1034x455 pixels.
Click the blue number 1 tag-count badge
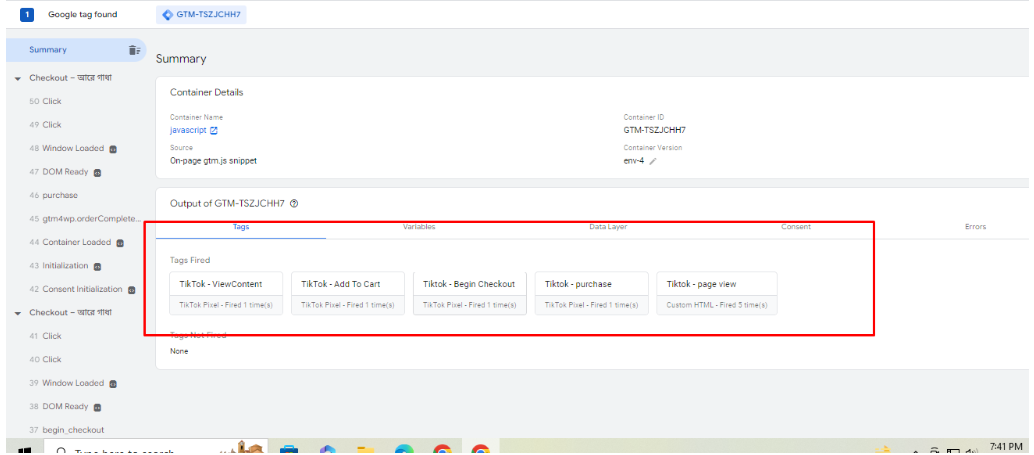27,15
